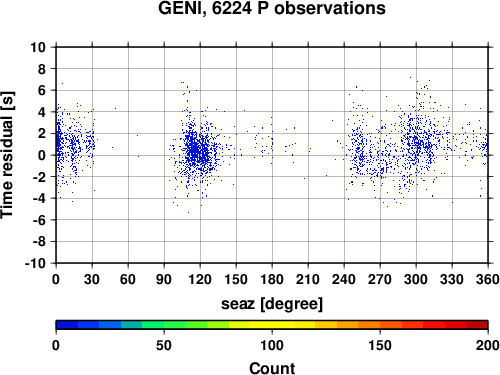Click x-axis tick label '180'
Screen dimensions: 500x375
[x=272, y=279]
